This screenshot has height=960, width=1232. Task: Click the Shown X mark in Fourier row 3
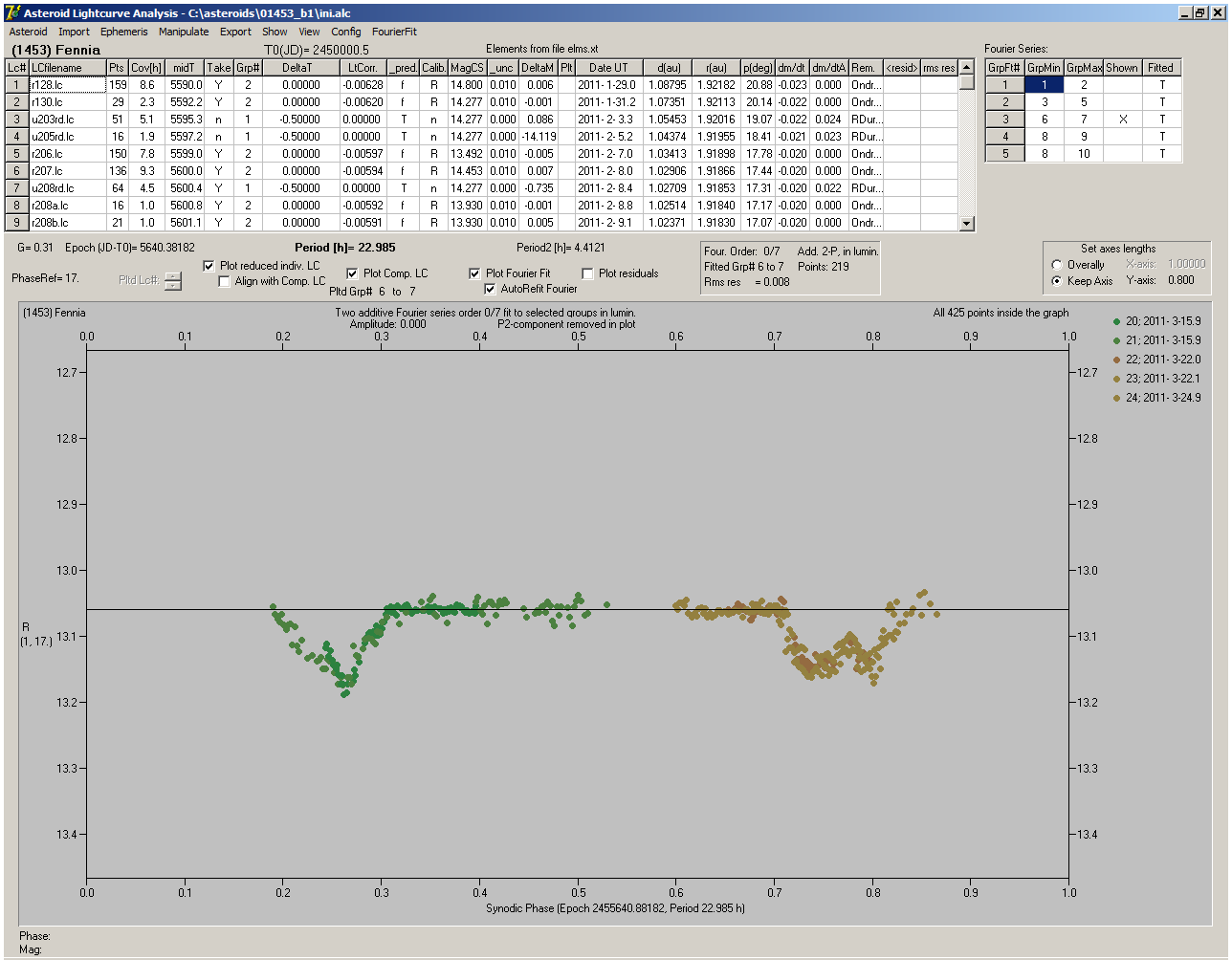pos(1123,120)
